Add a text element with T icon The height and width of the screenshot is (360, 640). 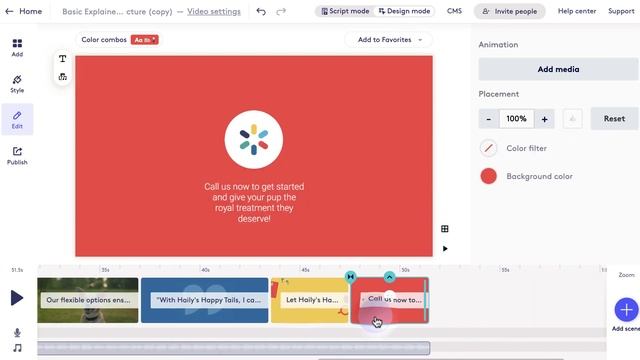[62, 59]
